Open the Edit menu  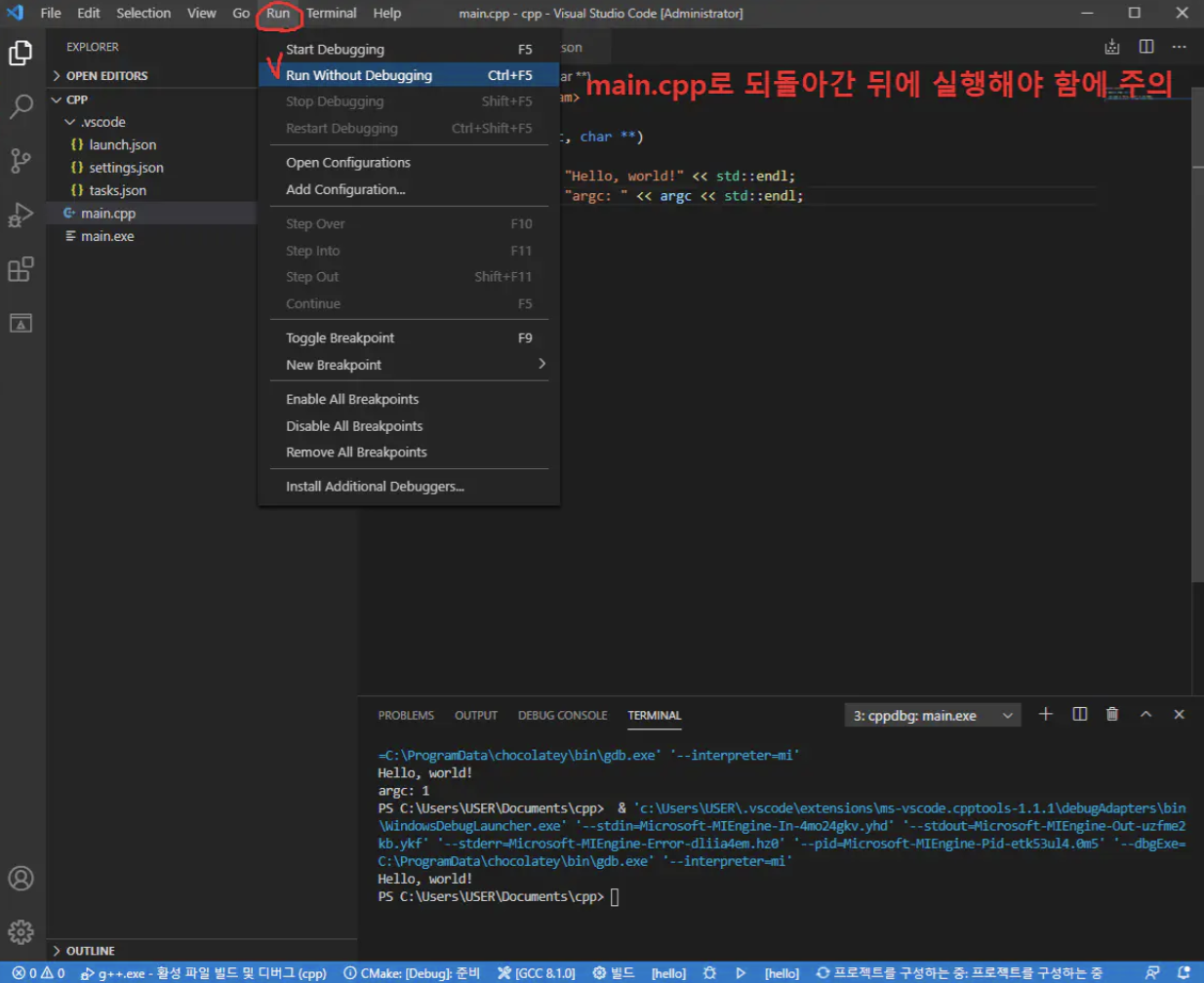pyautogui.click(x=89, y=13)
